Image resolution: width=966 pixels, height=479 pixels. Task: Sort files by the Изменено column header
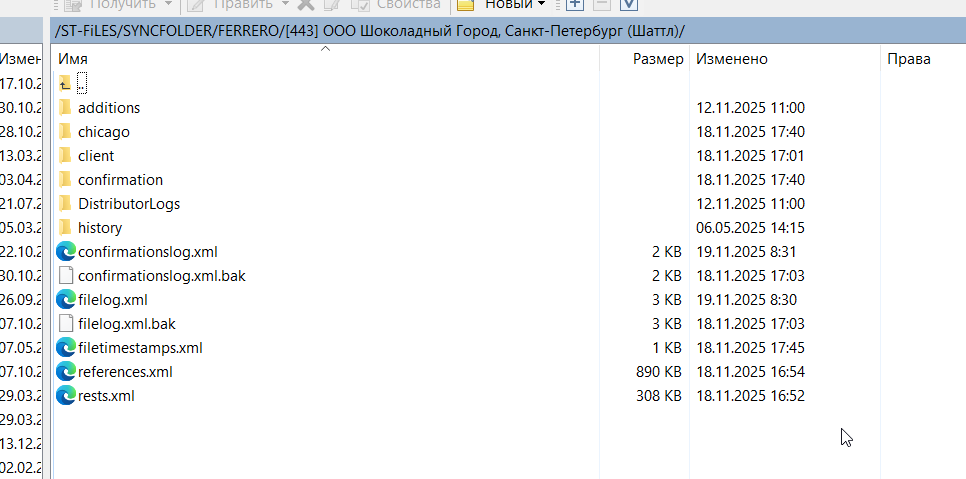785,59
